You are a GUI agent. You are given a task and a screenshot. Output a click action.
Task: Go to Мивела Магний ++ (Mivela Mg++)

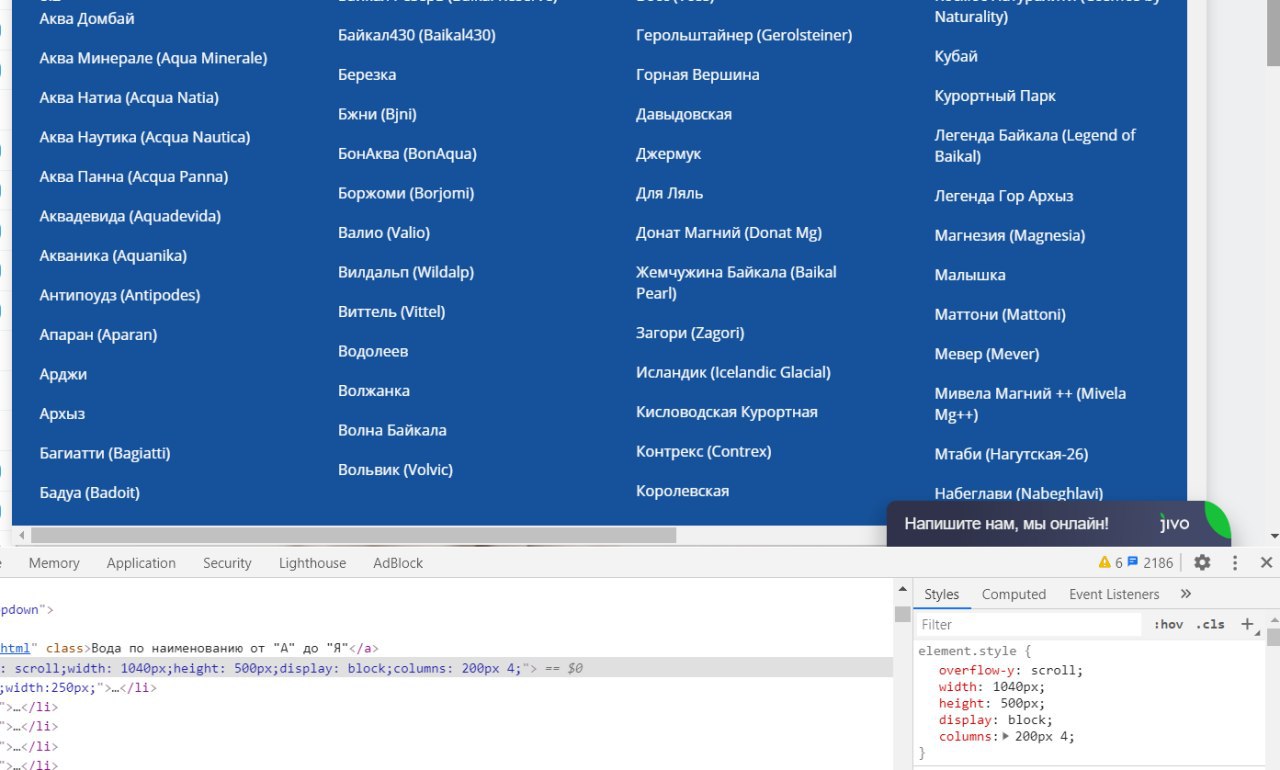(x=1030, y=404)
